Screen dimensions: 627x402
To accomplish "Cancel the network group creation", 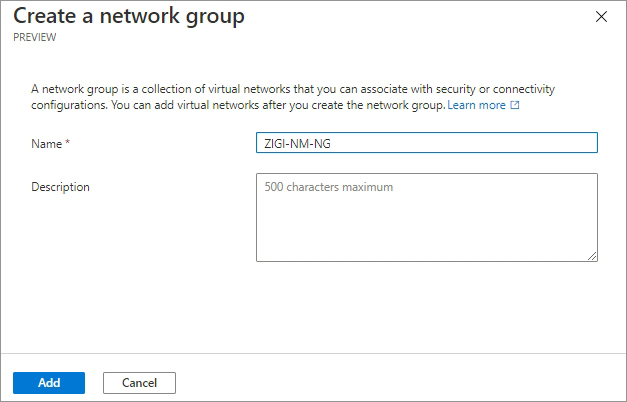I will 139,383.
